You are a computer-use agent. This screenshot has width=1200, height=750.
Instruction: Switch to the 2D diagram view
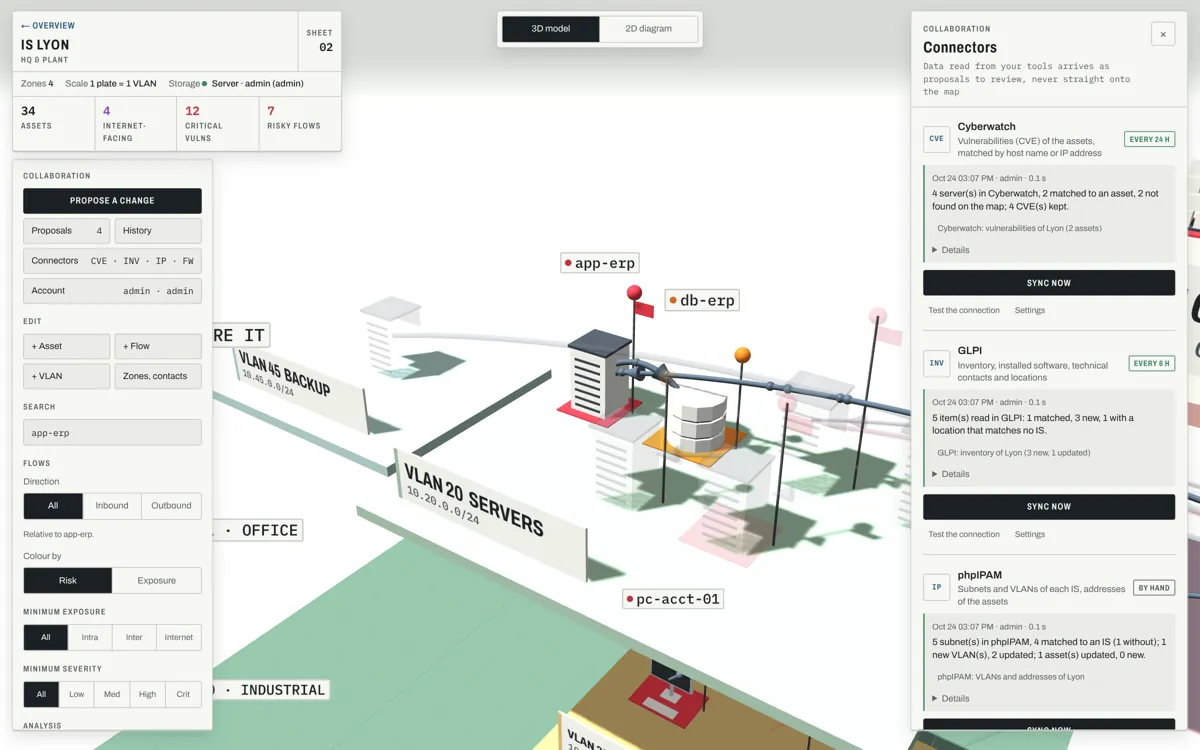pos(649,29)
